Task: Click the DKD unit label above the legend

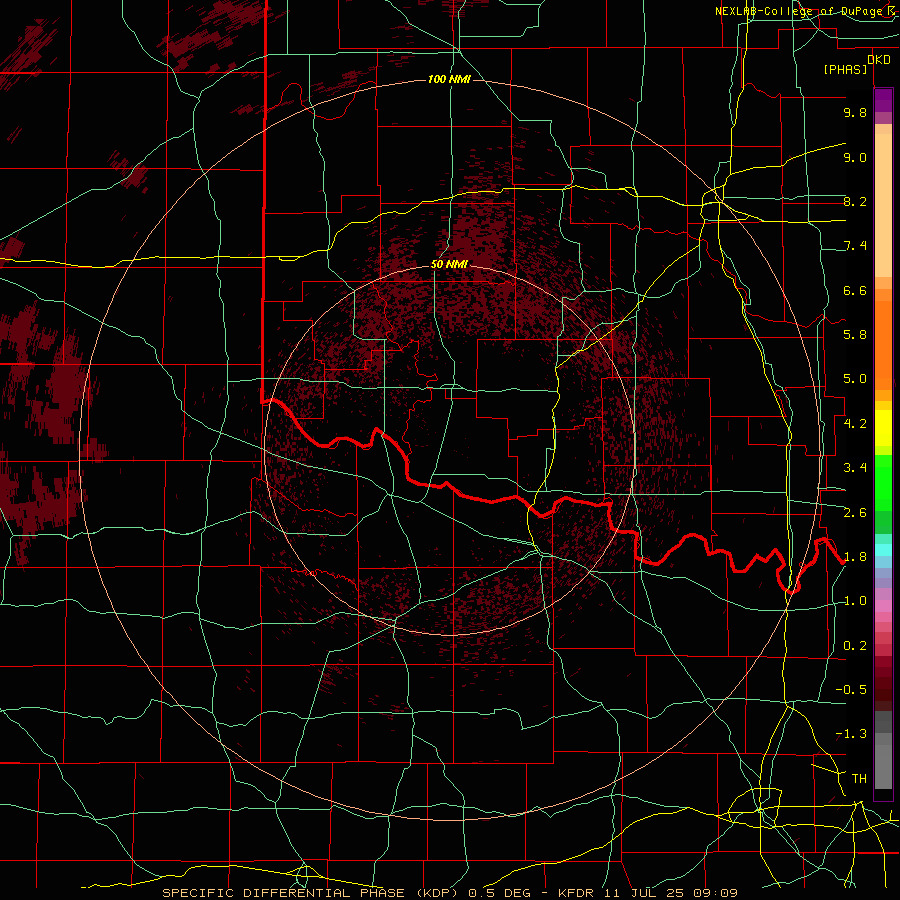Action: [879, 60]
